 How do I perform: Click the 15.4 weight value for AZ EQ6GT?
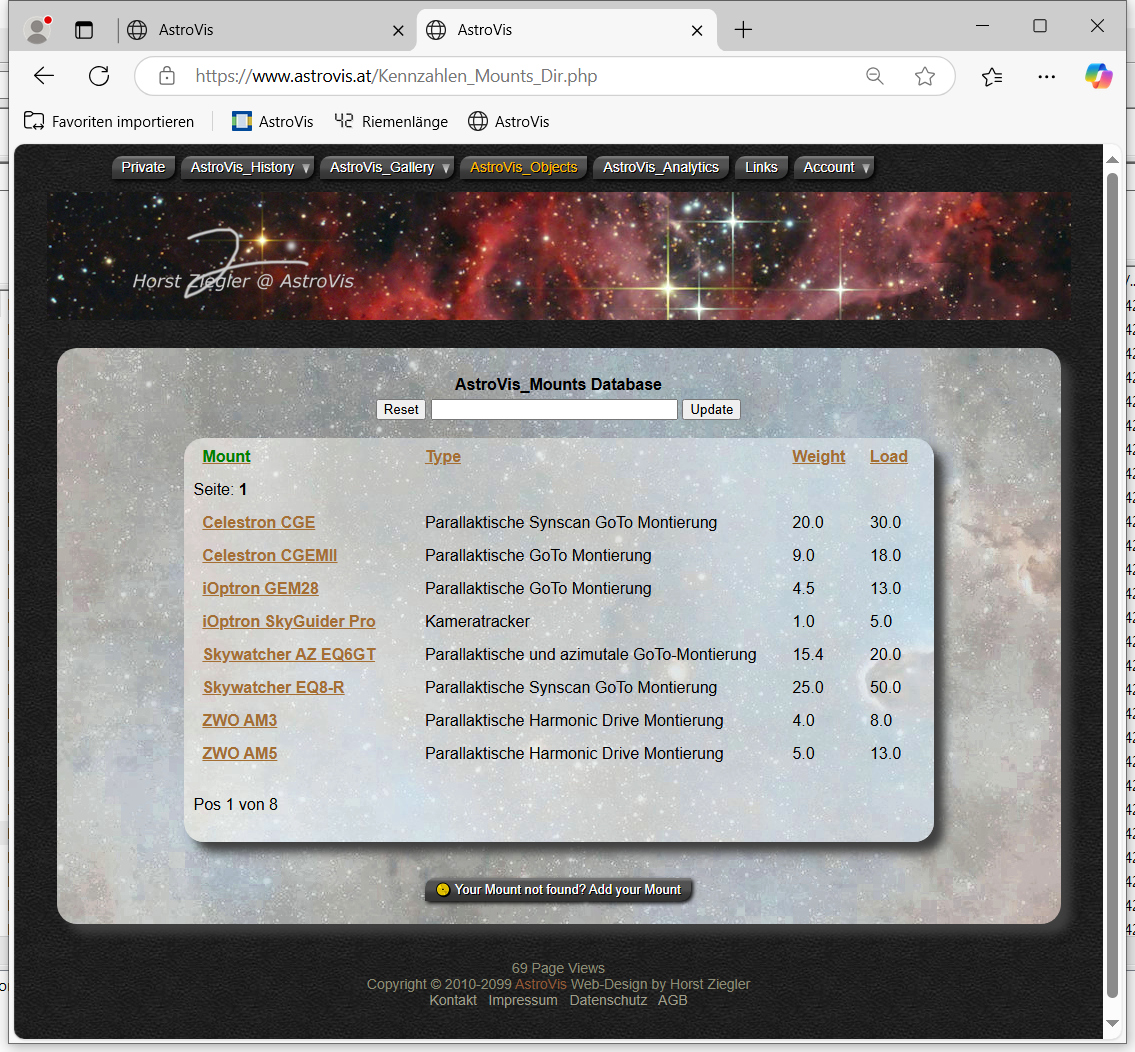coord(808,655)
